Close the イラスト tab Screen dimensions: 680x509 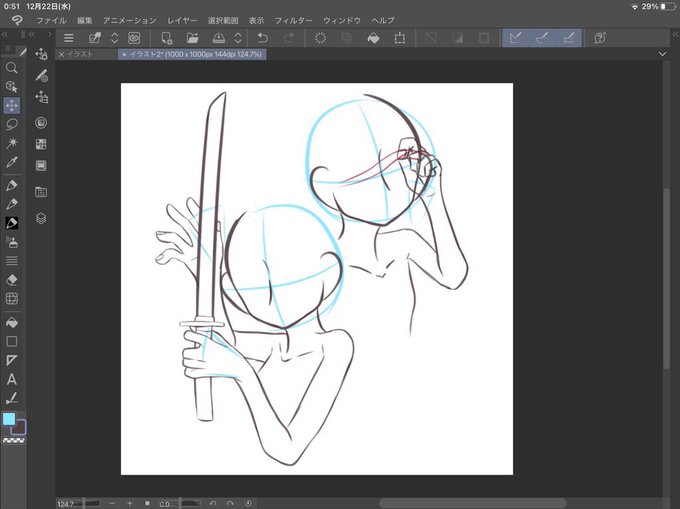click(x=61, y=55)
